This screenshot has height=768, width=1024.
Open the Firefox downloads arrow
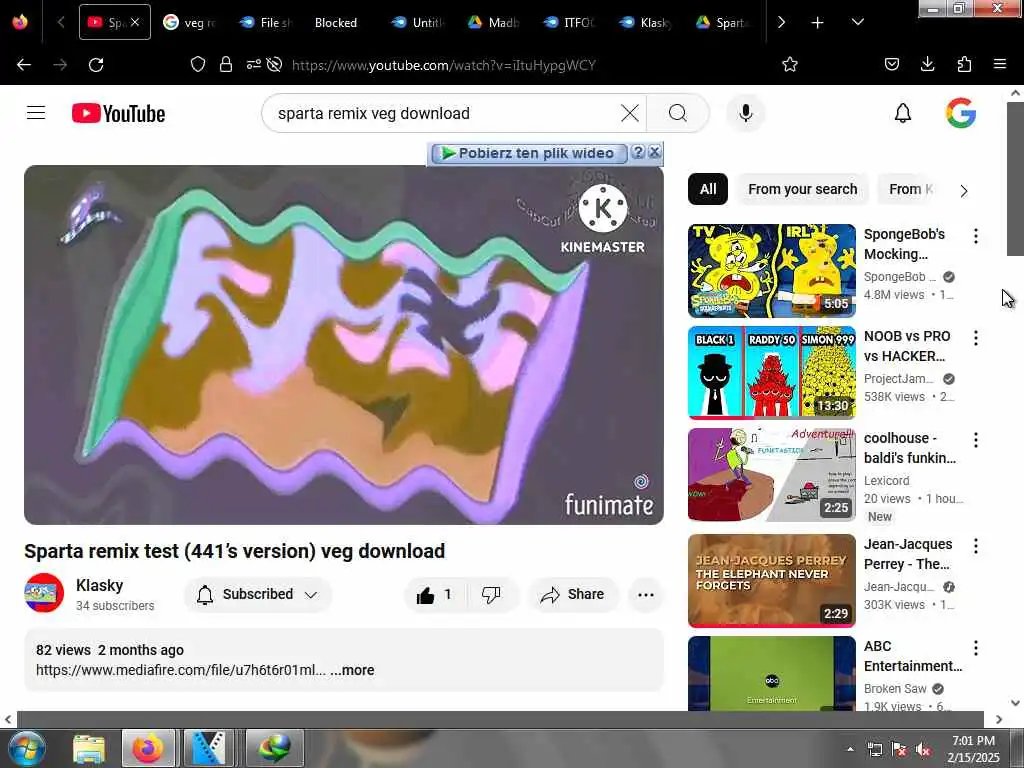[927, 64]
